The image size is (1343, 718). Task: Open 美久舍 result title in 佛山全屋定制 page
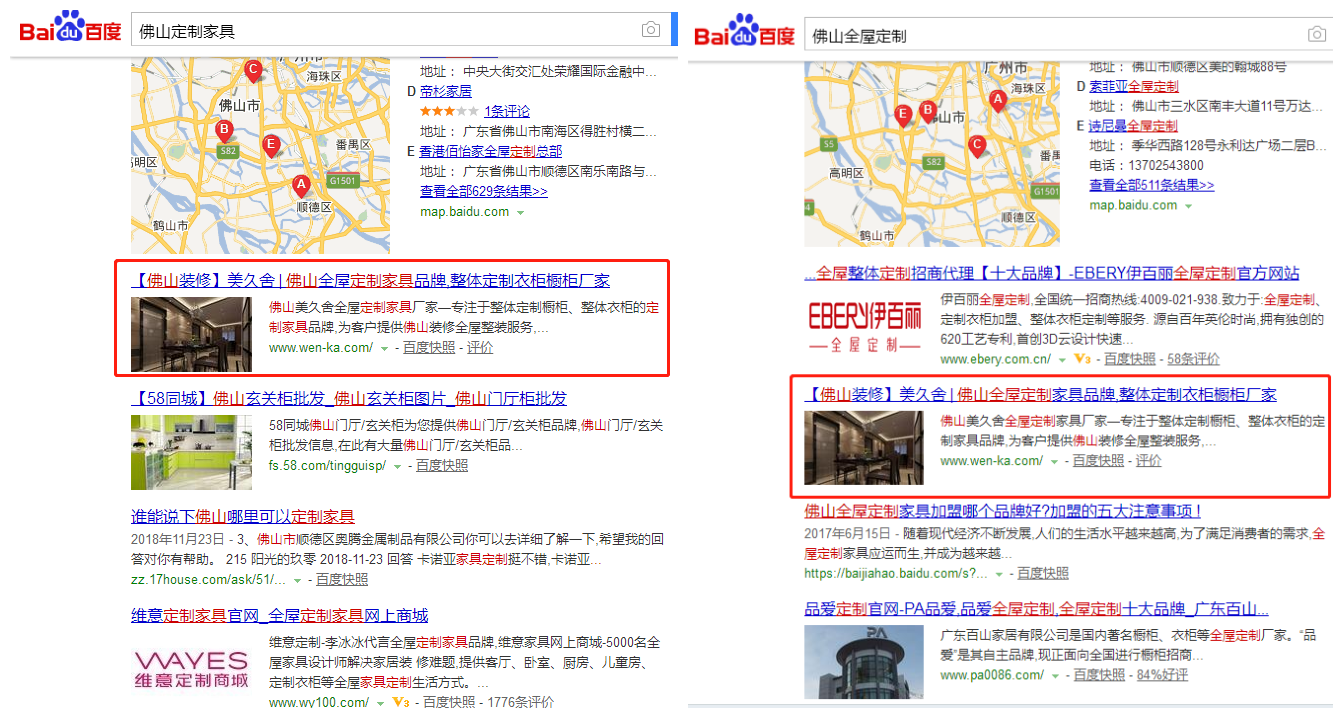click(x=1041, y=395)
